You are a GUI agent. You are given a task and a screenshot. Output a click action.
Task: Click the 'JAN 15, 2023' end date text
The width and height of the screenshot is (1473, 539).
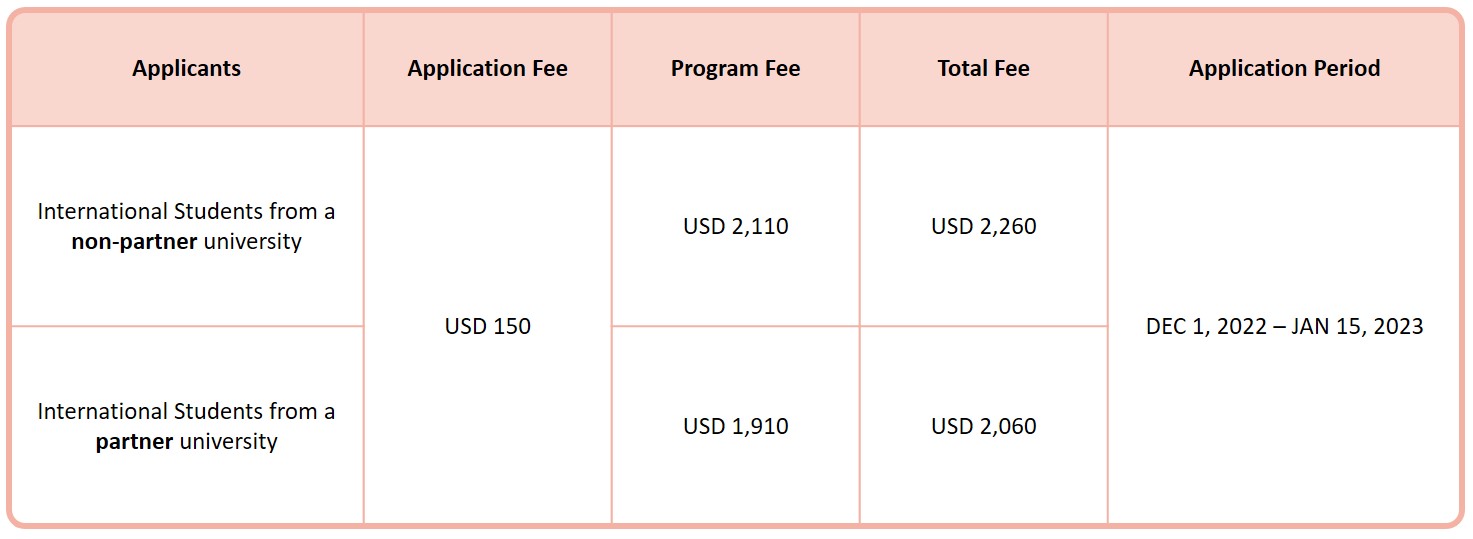point(1357,326)
